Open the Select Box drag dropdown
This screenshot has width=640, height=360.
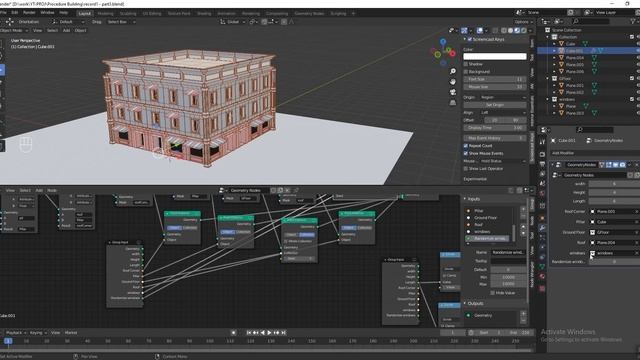point(121,22)
